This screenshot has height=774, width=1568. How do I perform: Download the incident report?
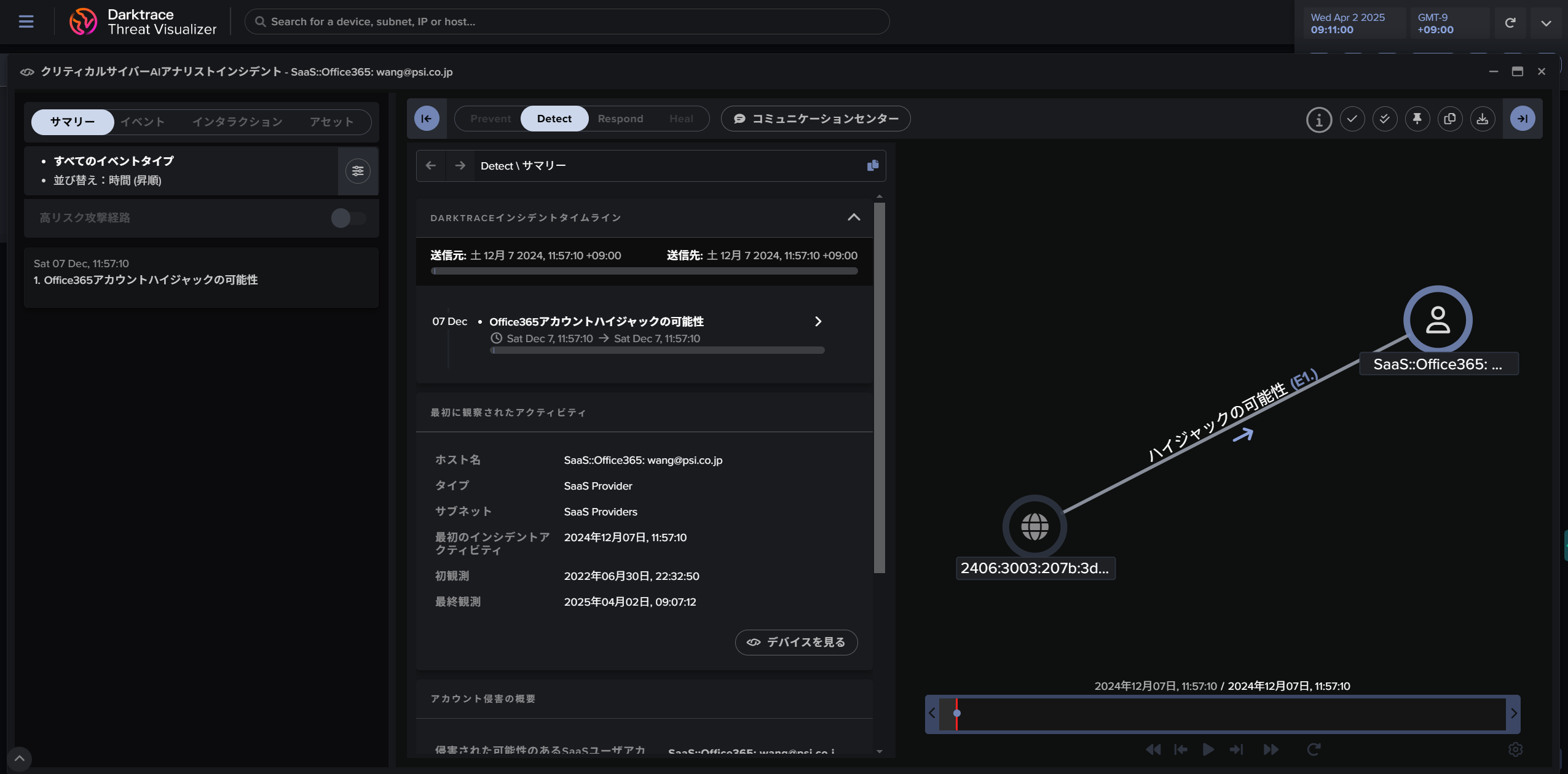coord(1483,119)
